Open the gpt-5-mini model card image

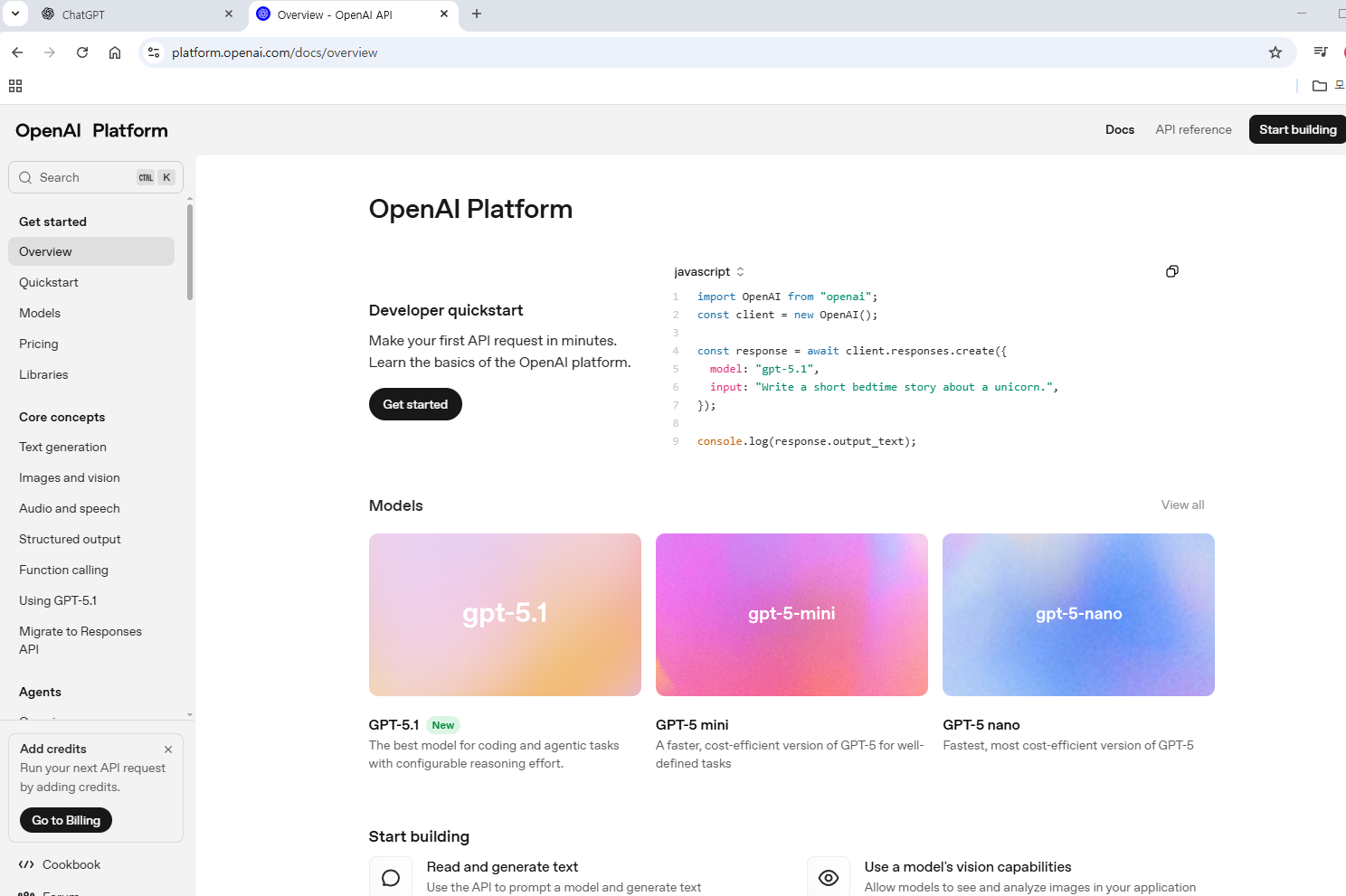point(791,615)
